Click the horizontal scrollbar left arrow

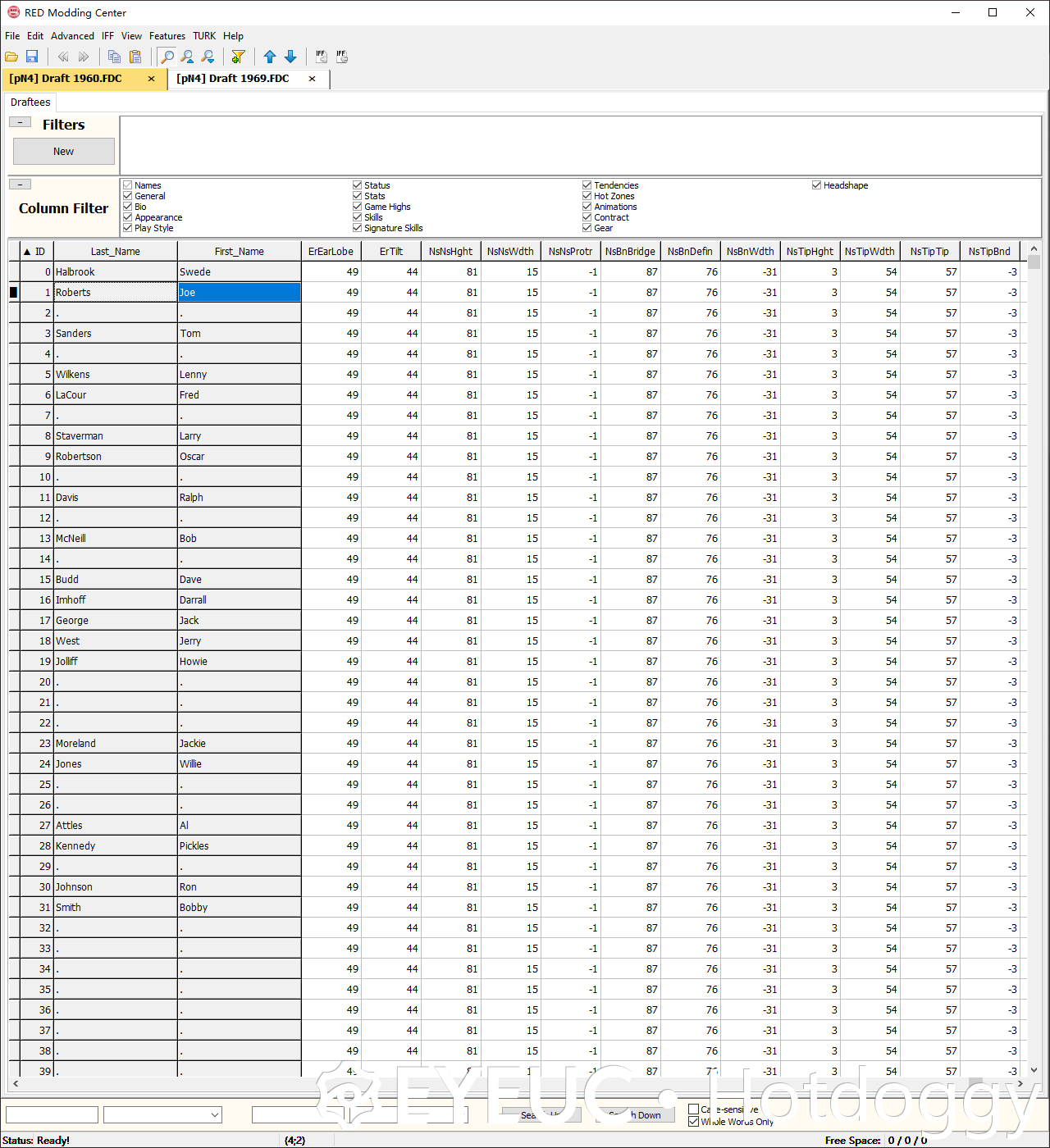click(x=16, y=1083)
